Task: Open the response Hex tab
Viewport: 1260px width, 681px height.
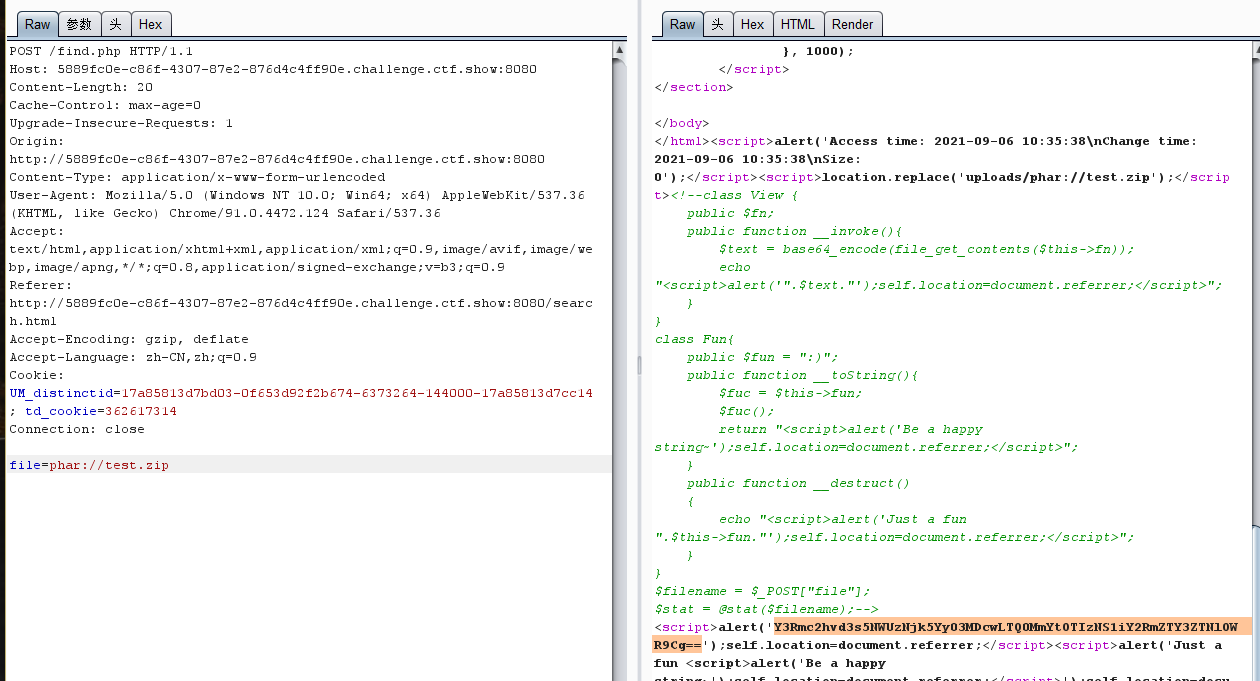Action: (x=753, y=24)
